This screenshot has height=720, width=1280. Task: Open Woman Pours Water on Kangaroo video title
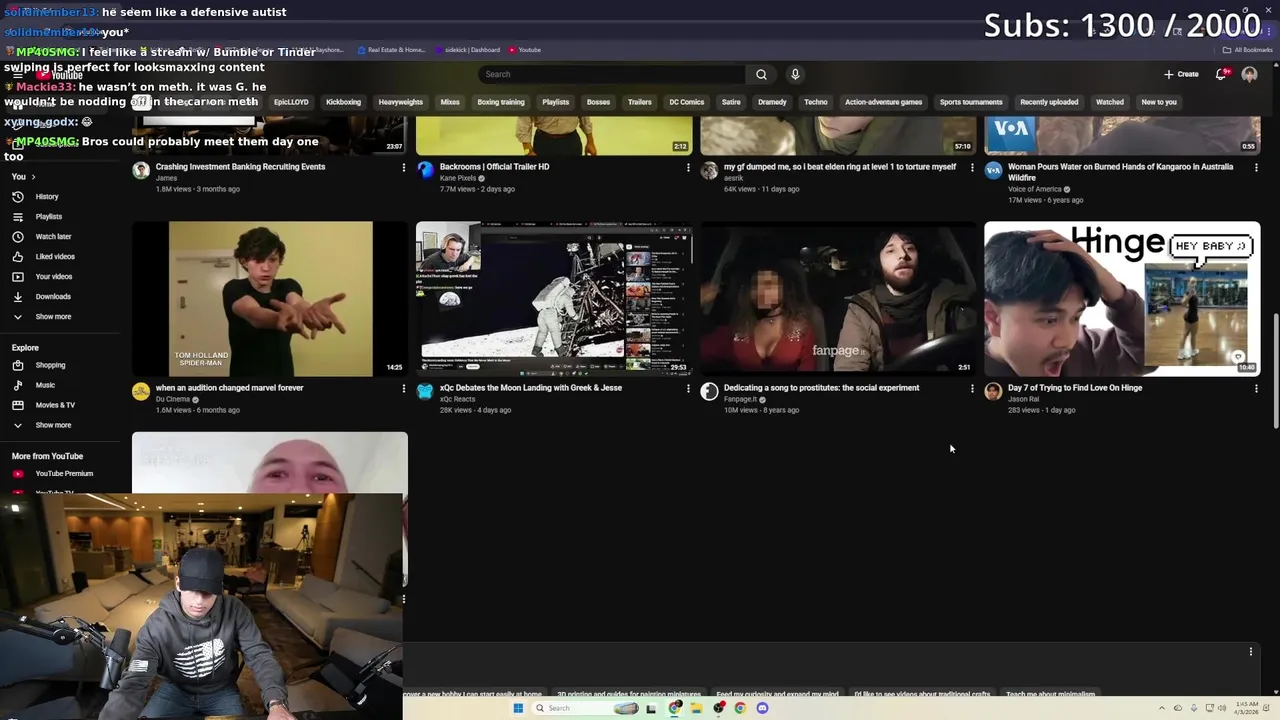(1120, 172)
